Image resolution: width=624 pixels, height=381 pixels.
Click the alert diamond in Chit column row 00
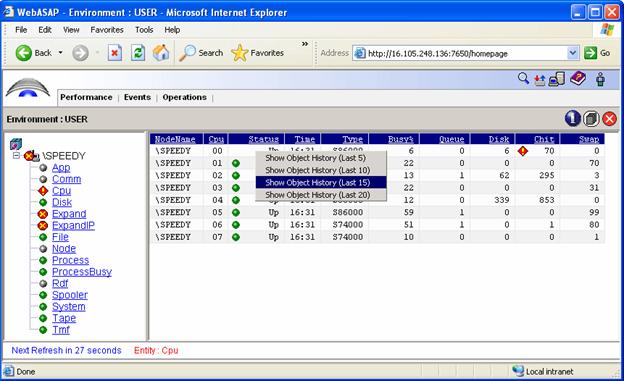click(523, 150)
